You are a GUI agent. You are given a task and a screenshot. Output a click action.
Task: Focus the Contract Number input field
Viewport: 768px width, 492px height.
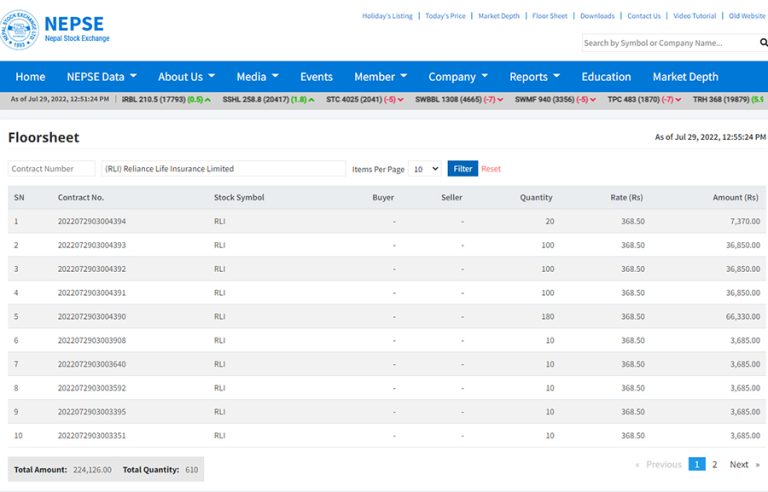[51, 169]
